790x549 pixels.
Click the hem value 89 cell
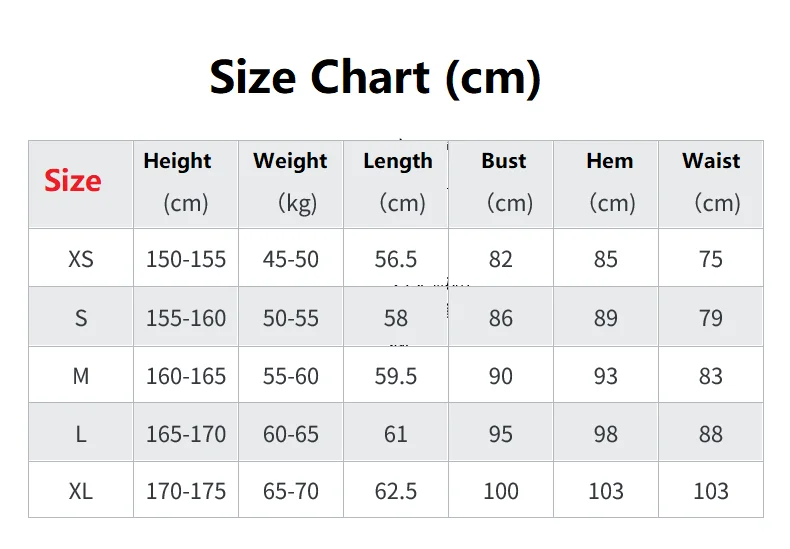click(x=606, y=317)
